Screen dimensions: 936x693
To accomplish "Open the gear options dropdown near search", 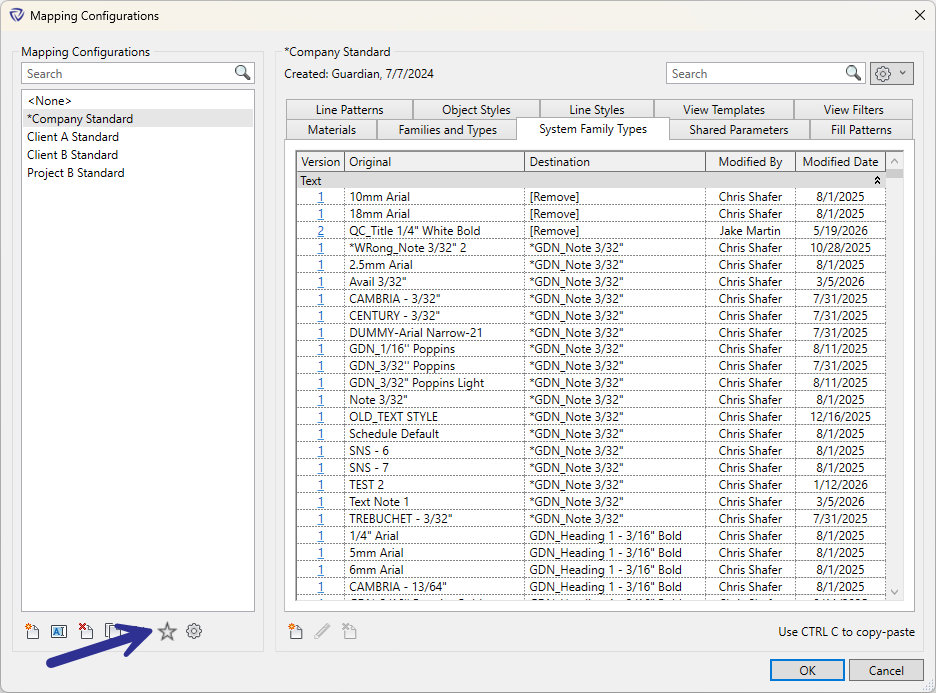I will click(891, 73).
